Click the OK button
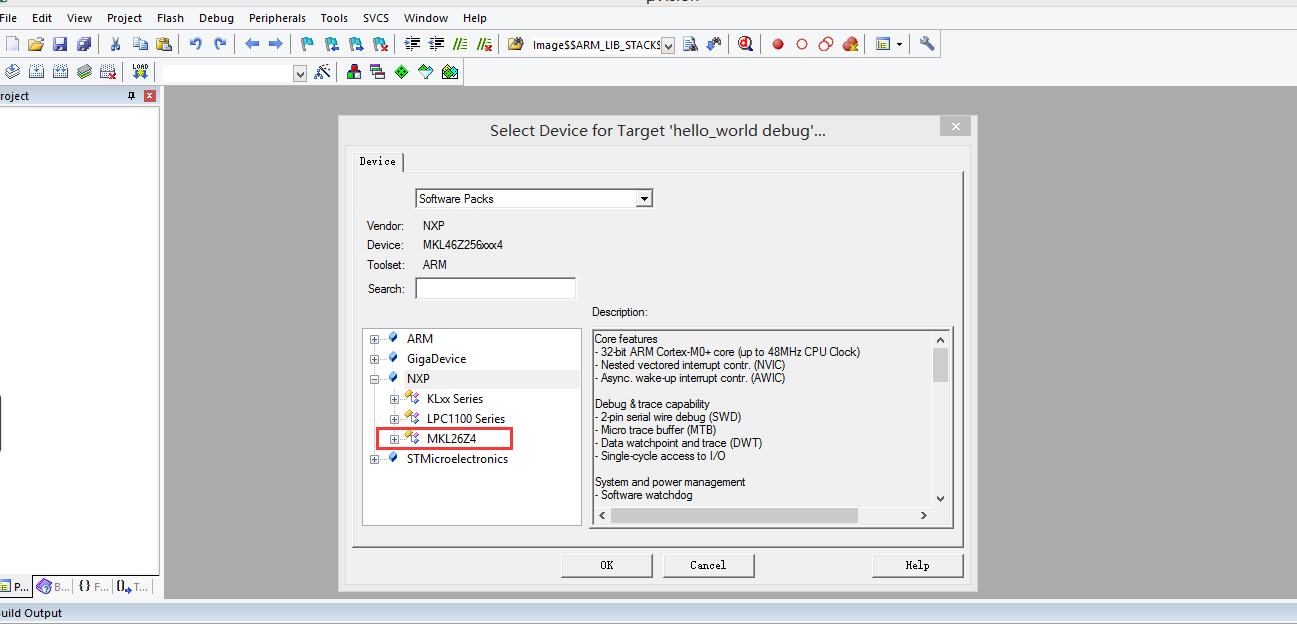Screen dimensions: 1297x624 (607, 565)
